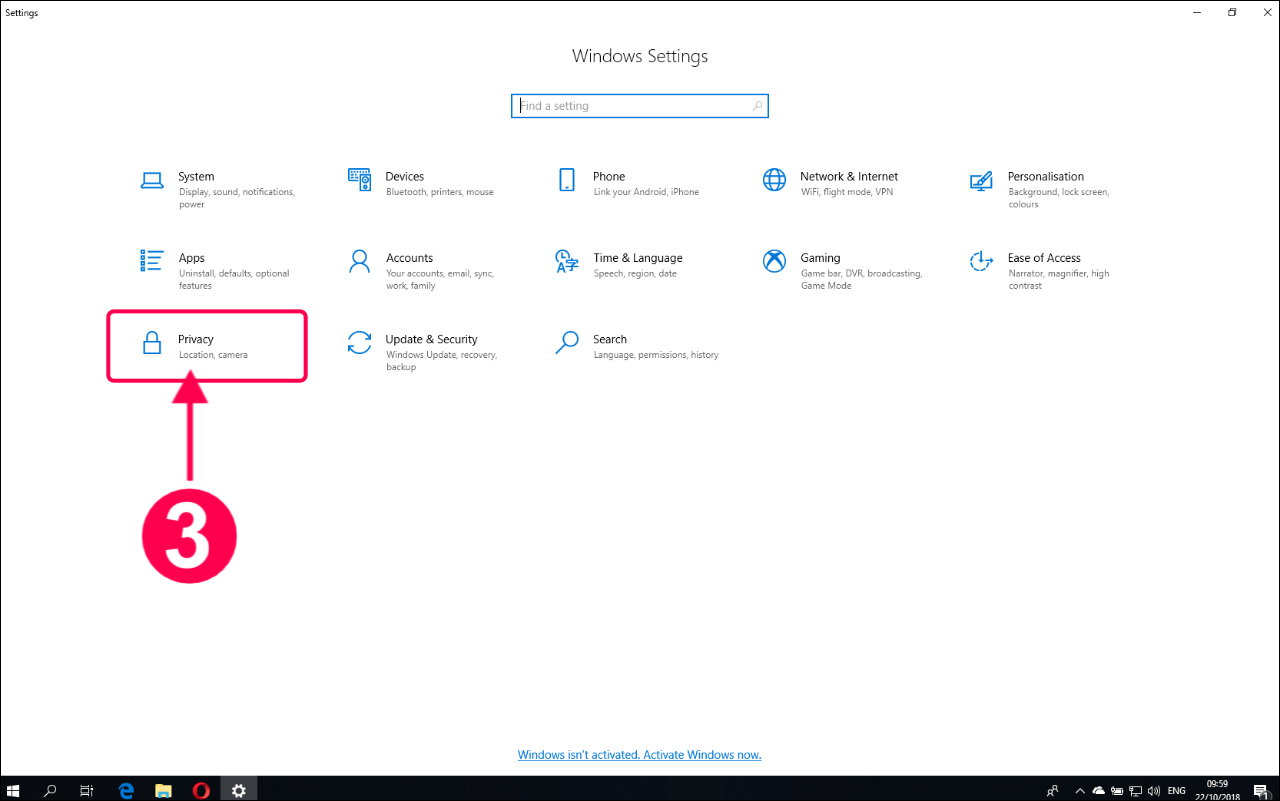Open the Windows Start menu
This screenshot has height=801, width=1280.
pos(14,790)
